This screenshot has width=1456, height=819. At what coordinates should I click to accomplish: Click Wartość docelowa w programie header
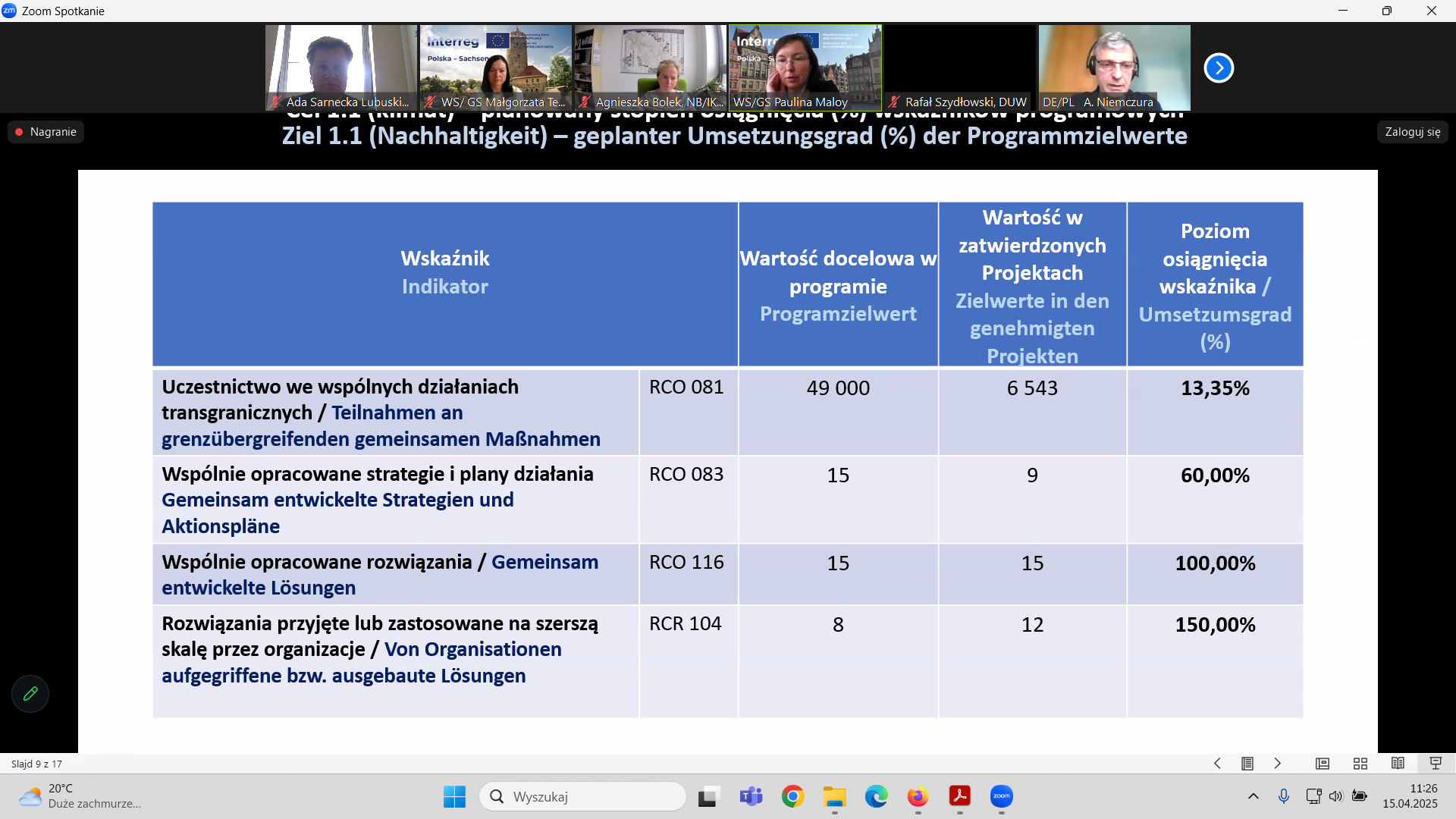(x=838, y=286)
